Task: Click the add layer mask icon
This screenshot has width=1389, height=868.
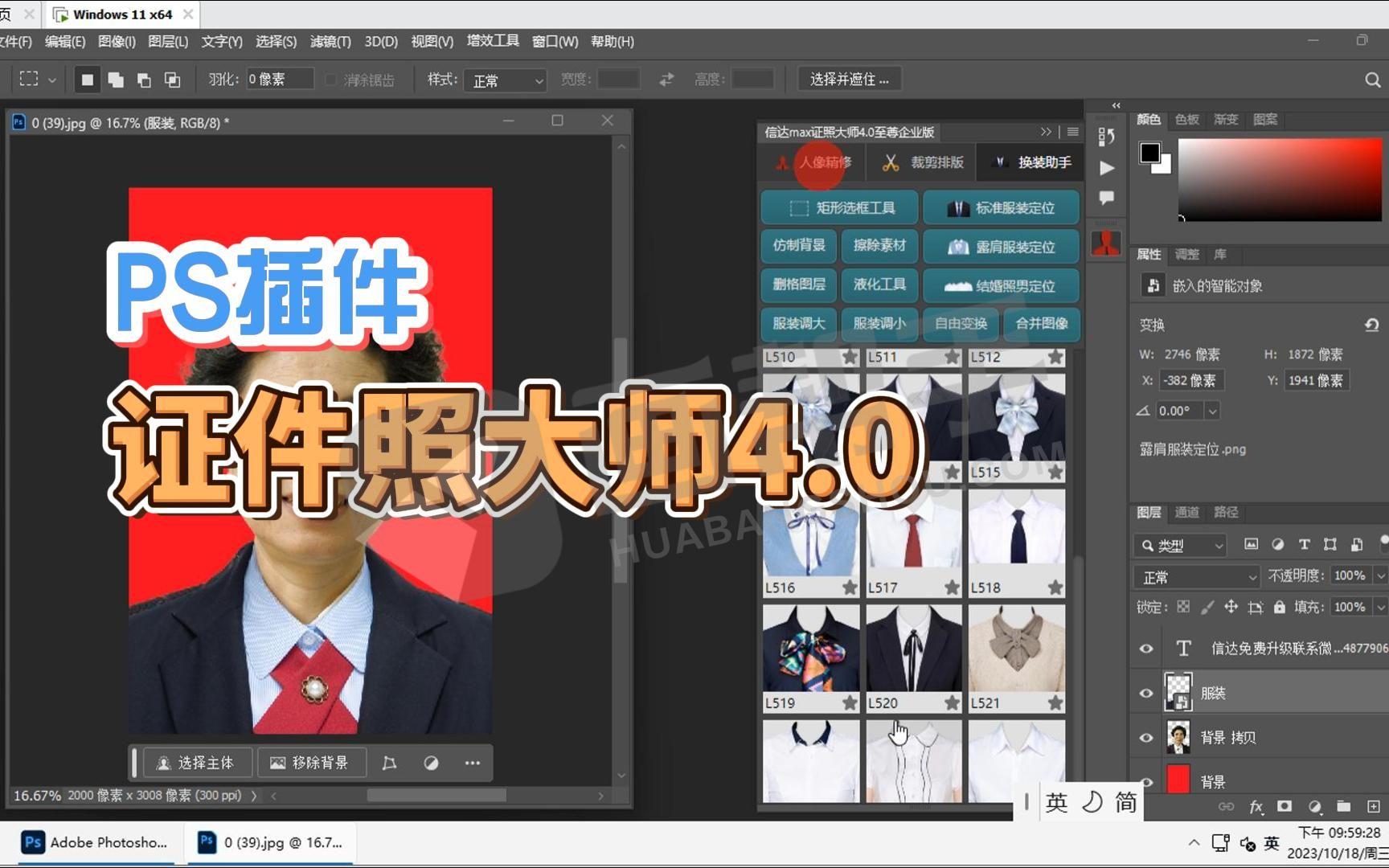Action: [1285, 806]
